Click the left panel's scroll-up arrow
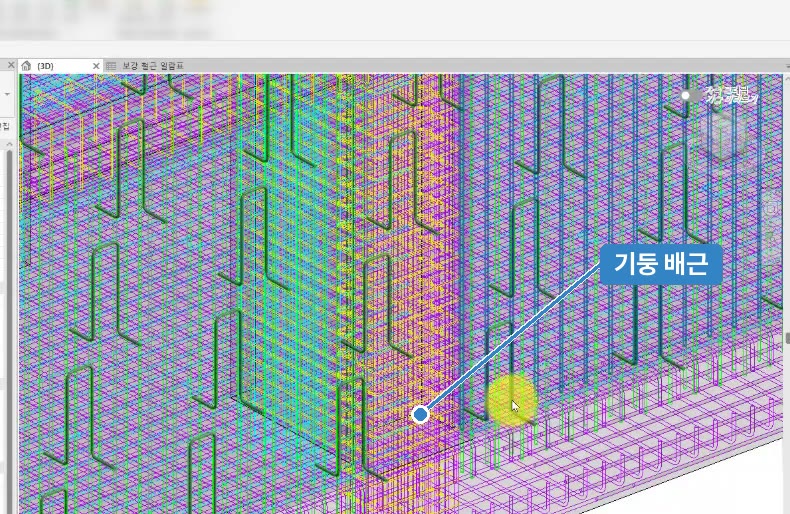Image resolution: width=790 pixels, height=514 pixels. (9, 145)
